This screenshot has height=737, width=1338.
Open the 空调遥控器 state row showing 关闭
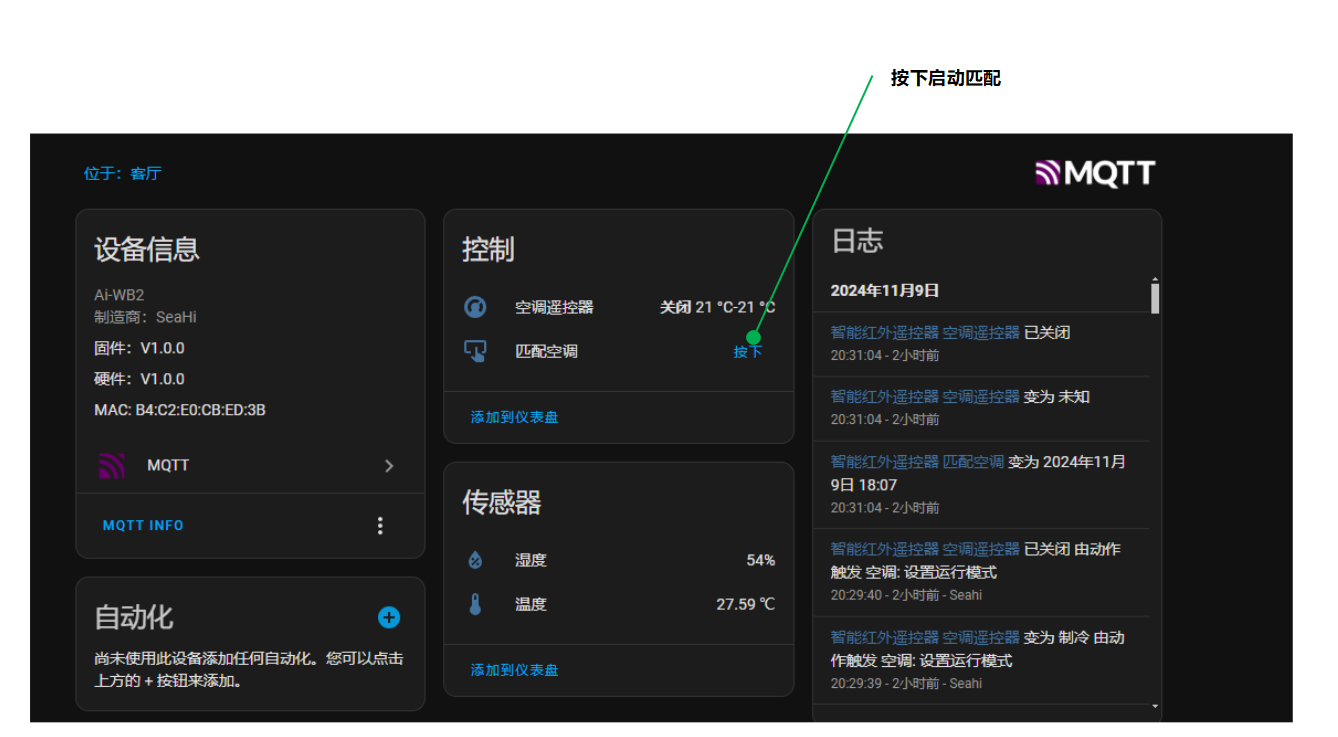click(619, 307)
